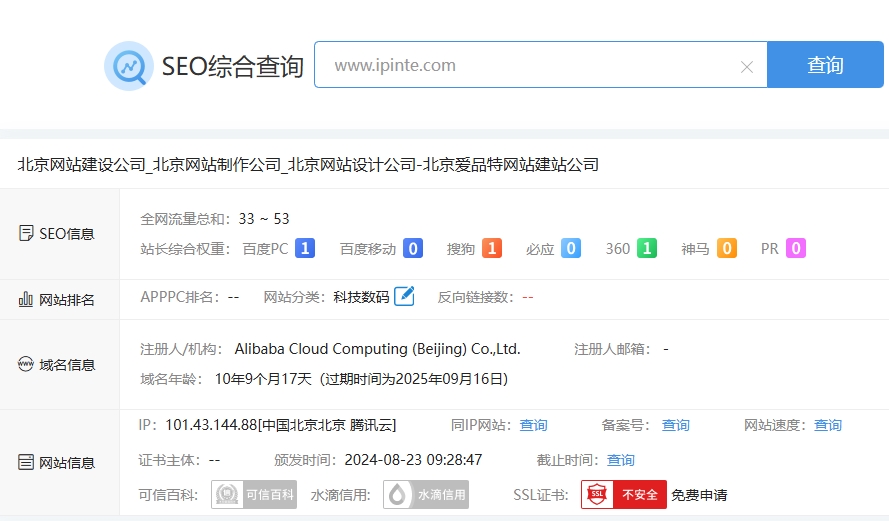Viewport: 889px width, 521px height.
Task: Click the 可信百科 badge
Action: (254, 494)
